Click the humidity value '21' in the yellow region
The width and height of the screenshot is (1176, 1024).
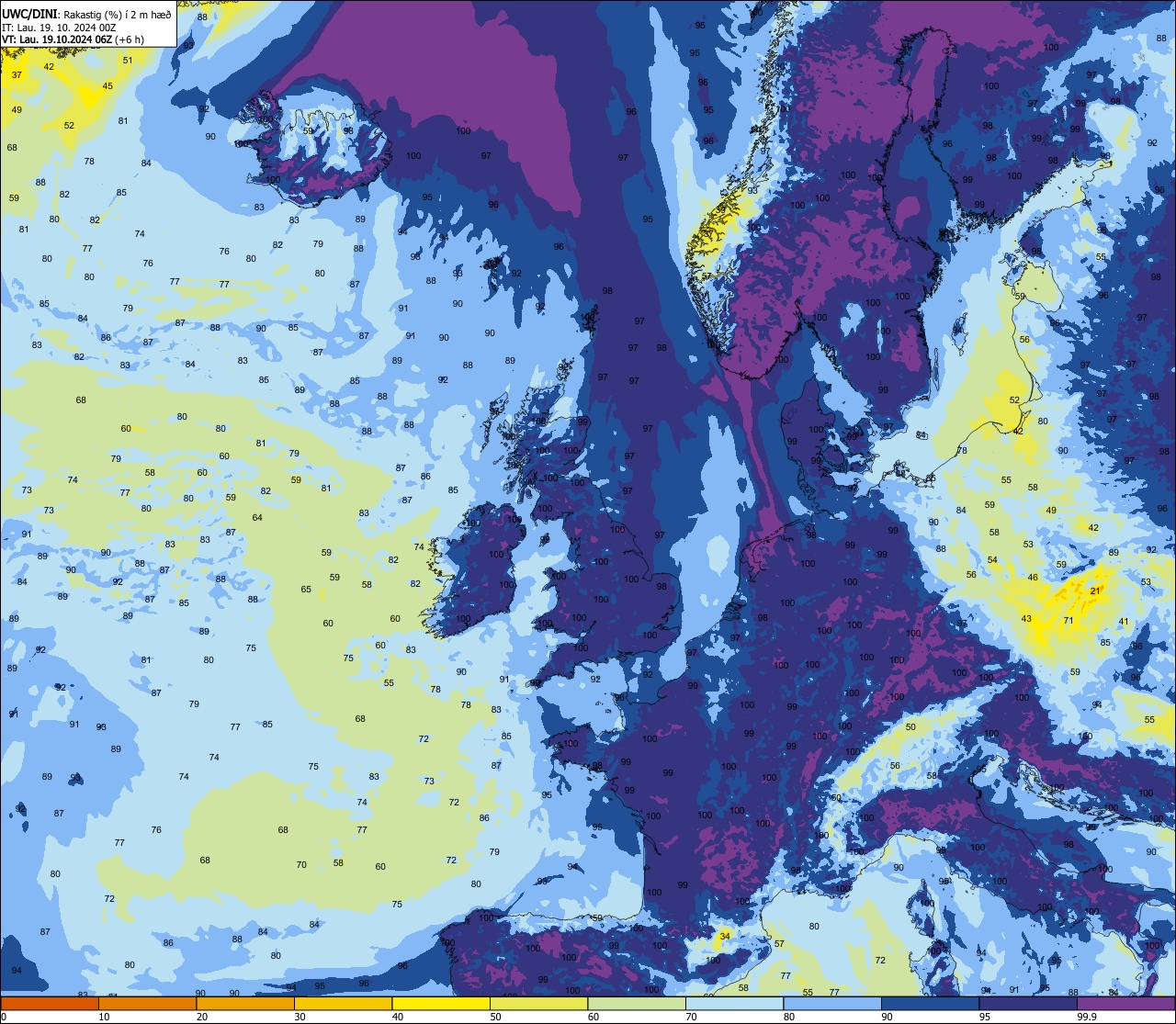click(1094, 591)
